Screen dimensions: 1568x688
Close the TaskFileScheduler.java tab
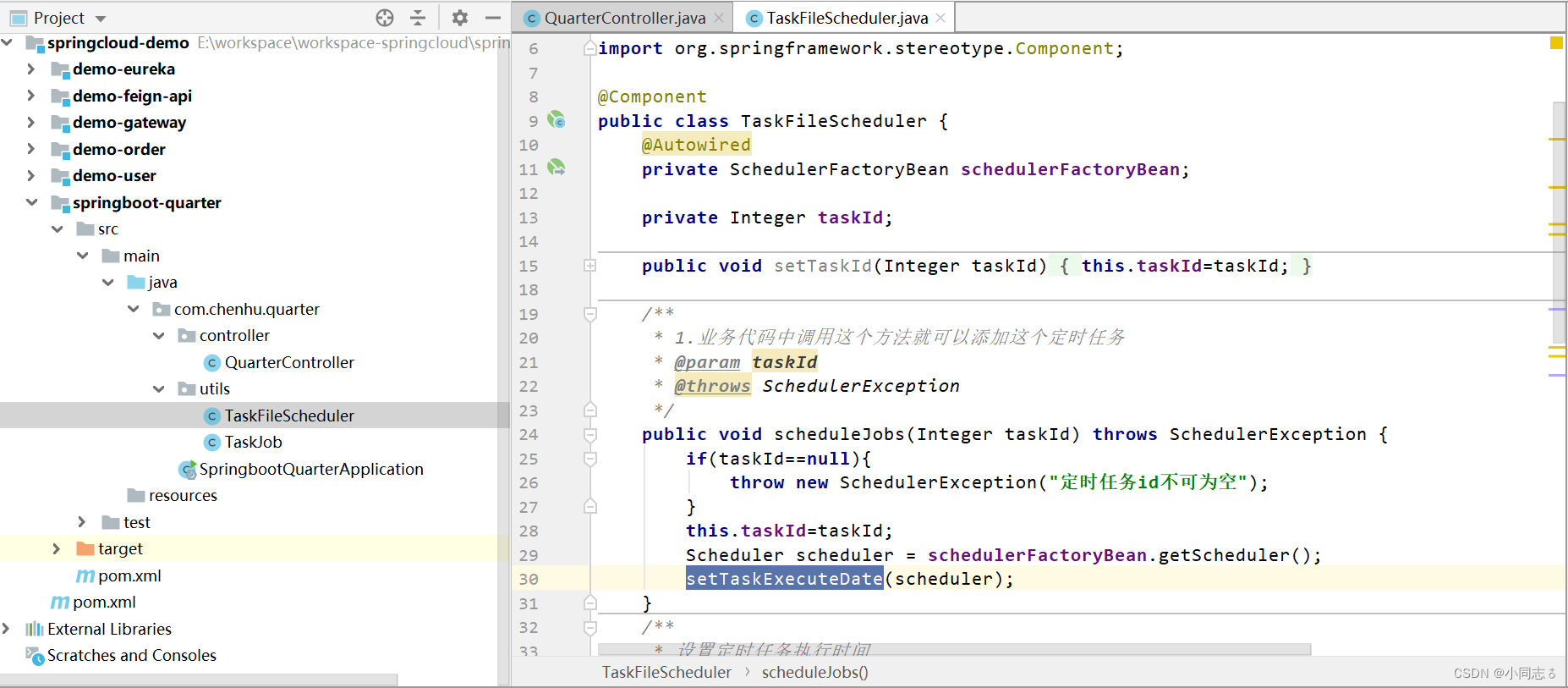pos(940,18)
